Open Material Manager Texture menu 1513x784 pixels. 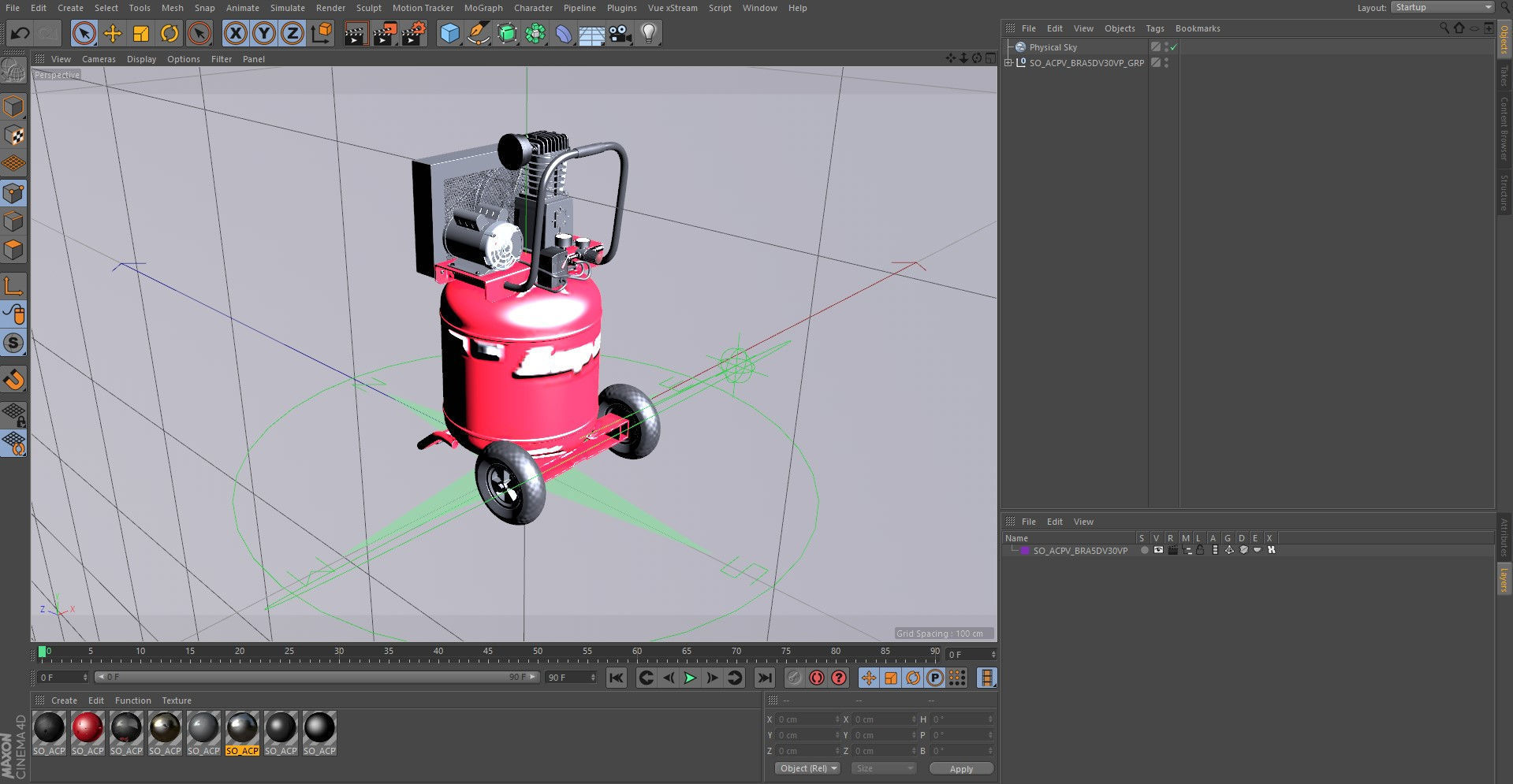click(177, 700)
